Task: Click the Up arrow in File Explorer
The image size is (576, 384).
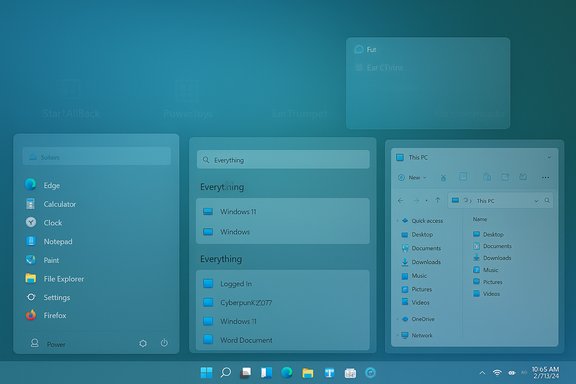Action: coord(438,200)
